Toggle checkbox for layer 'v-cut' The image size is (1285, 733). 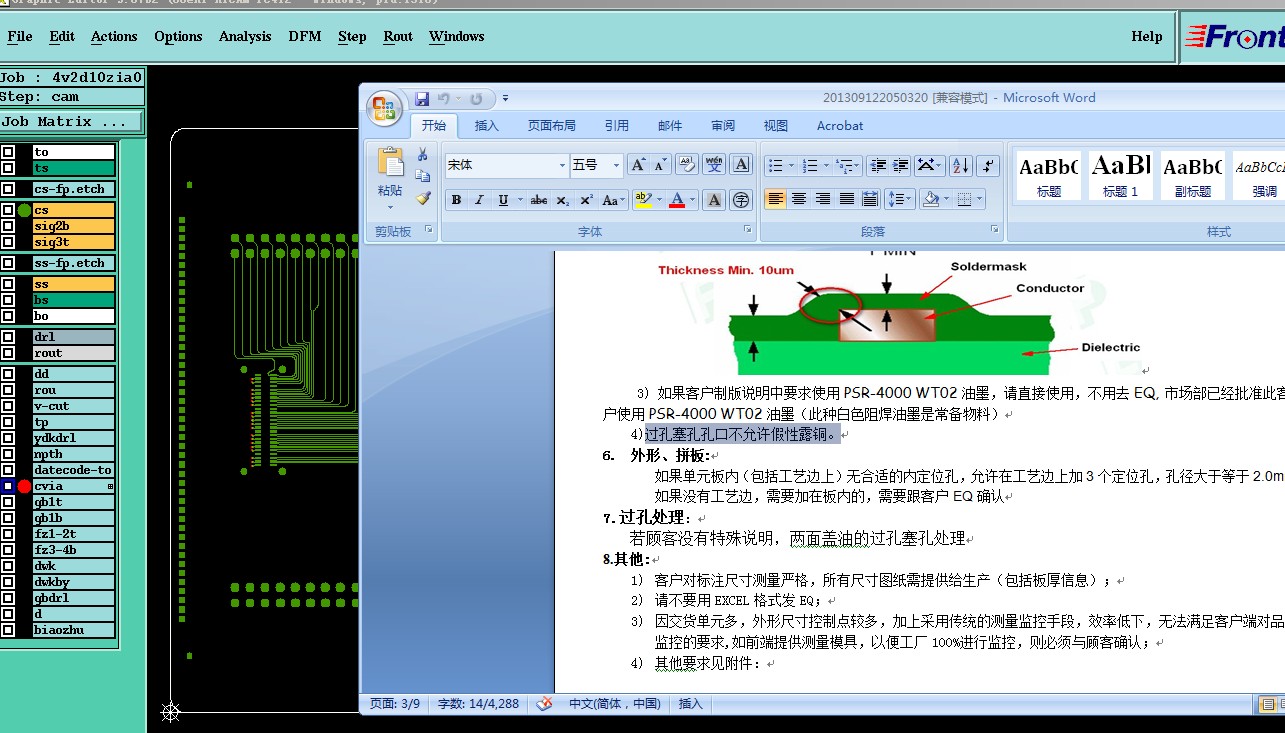(8, 406)
